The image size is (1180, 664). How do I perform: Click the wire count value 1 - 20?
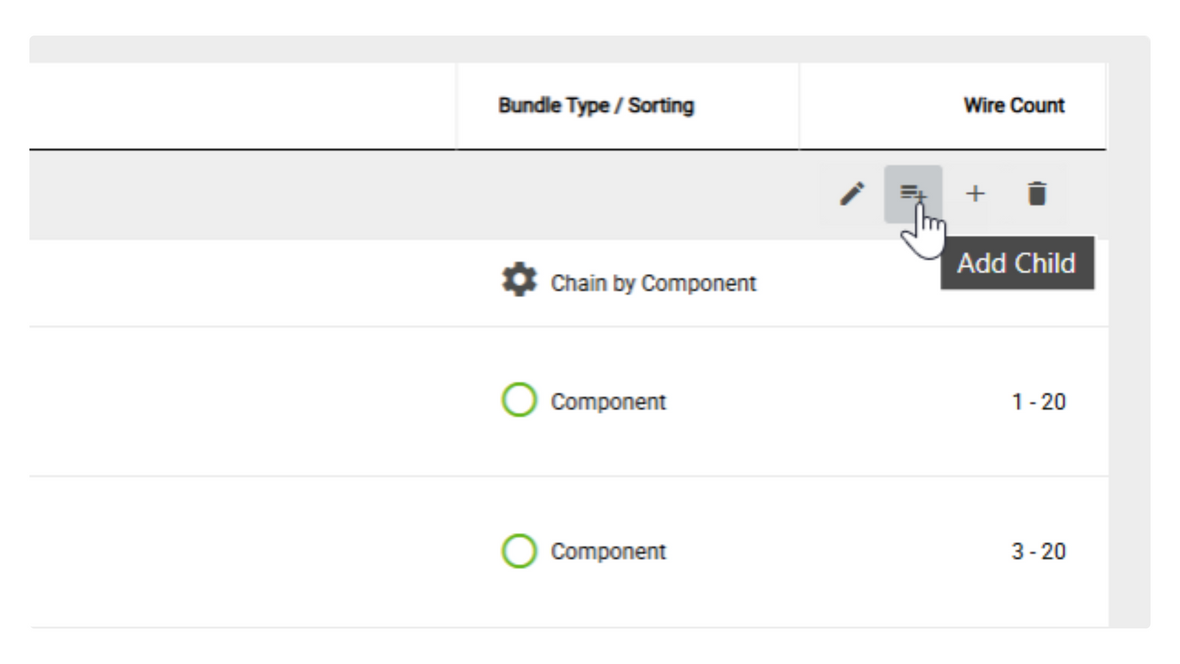tap(1039, 402)
